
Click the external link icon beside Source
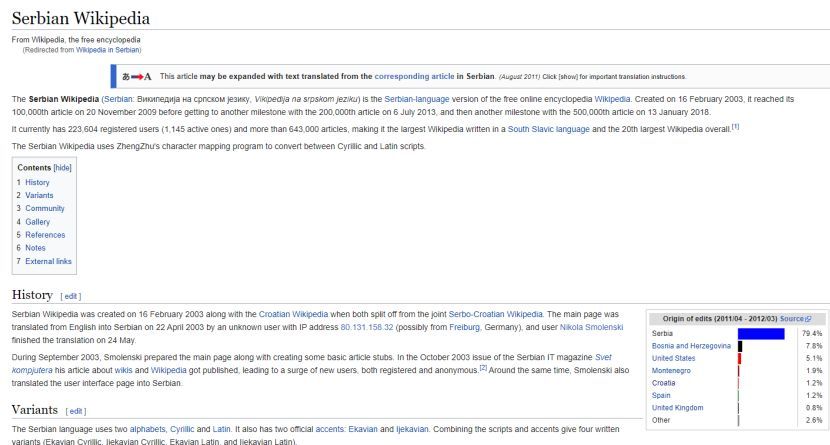[809, 318]
